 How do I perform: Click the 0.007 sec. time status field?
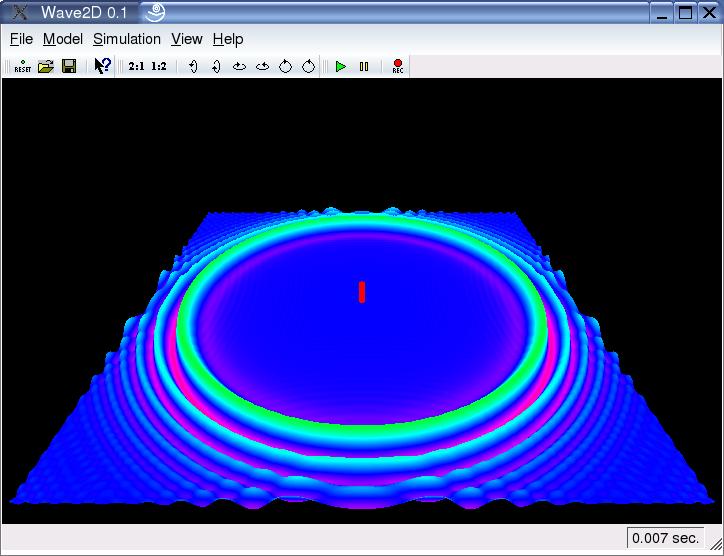[x=665, y=538]
